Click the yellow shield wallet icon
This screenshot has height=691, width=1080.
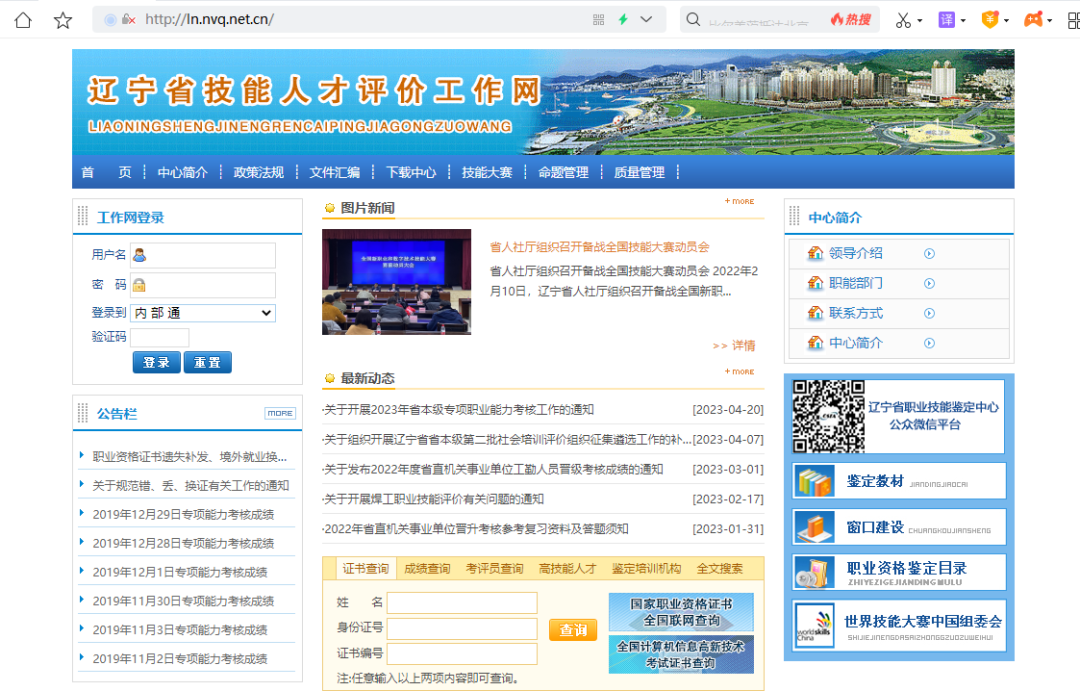click(989, 19)
